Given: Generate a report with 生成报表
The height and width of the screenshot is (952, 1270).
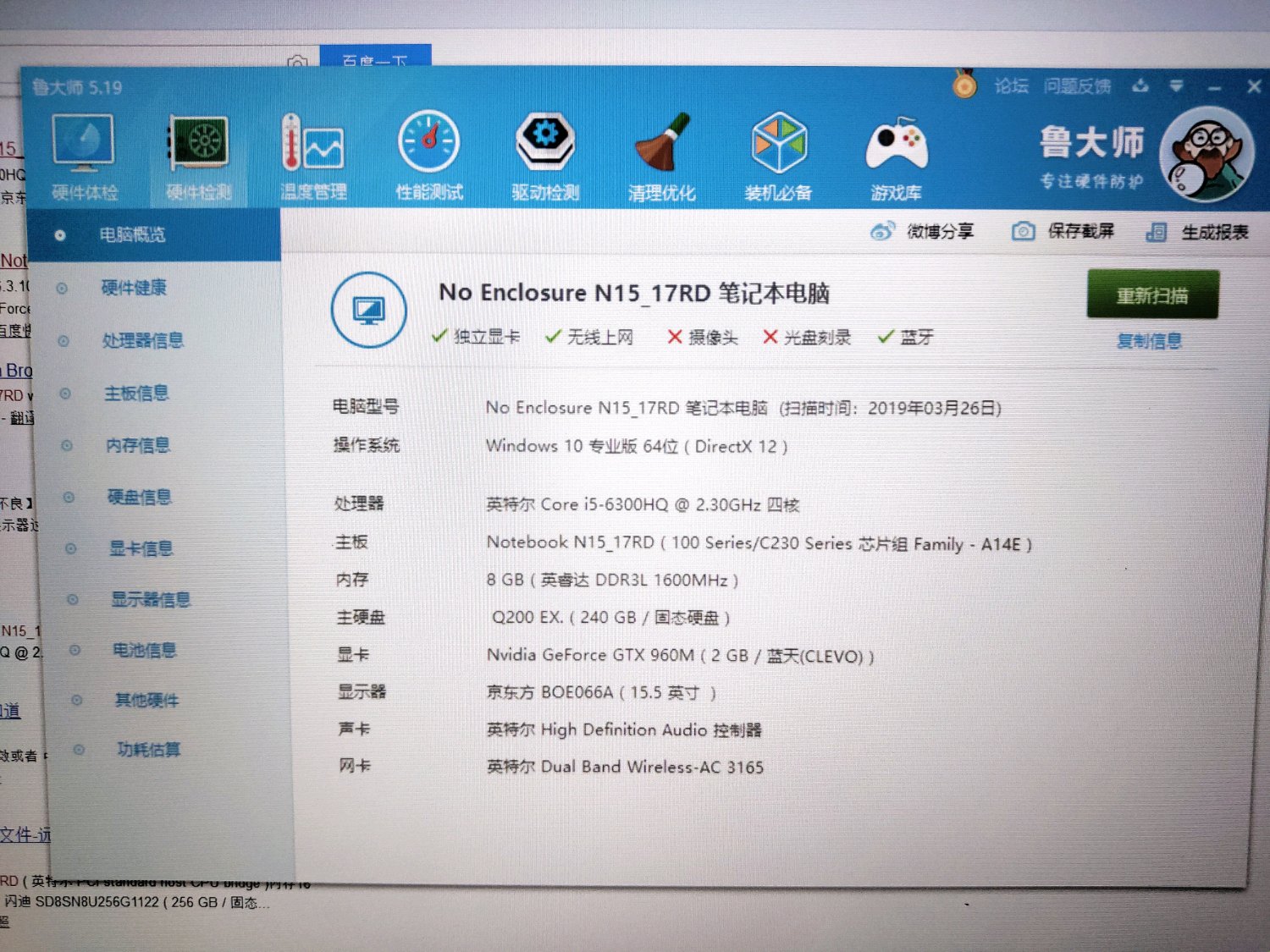Looking at the screenshot, I should pyautogui.click(x=1196, y=232).
